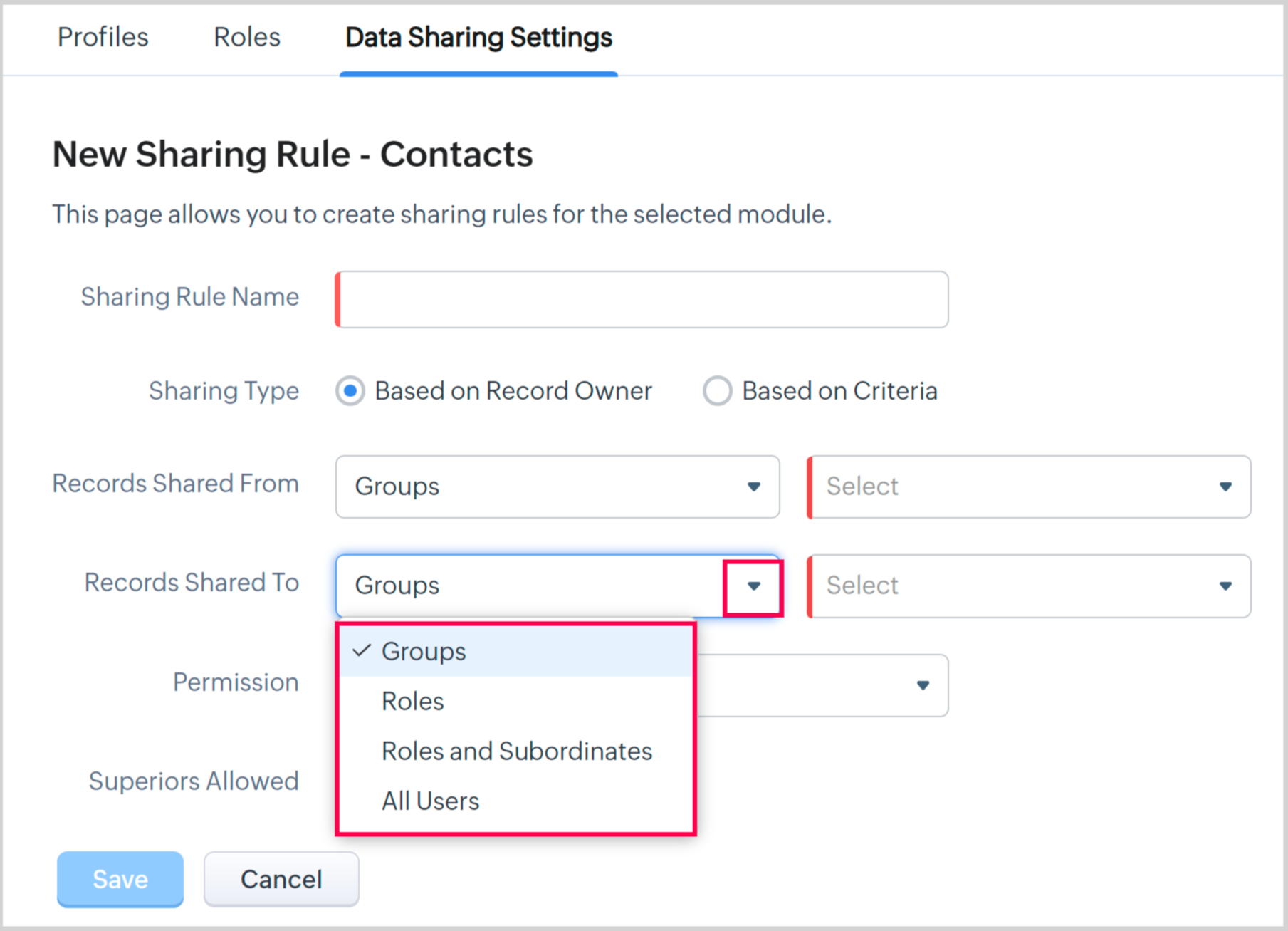
Task: Select Based on Record Owner radio button
Action: click(350, 391)
